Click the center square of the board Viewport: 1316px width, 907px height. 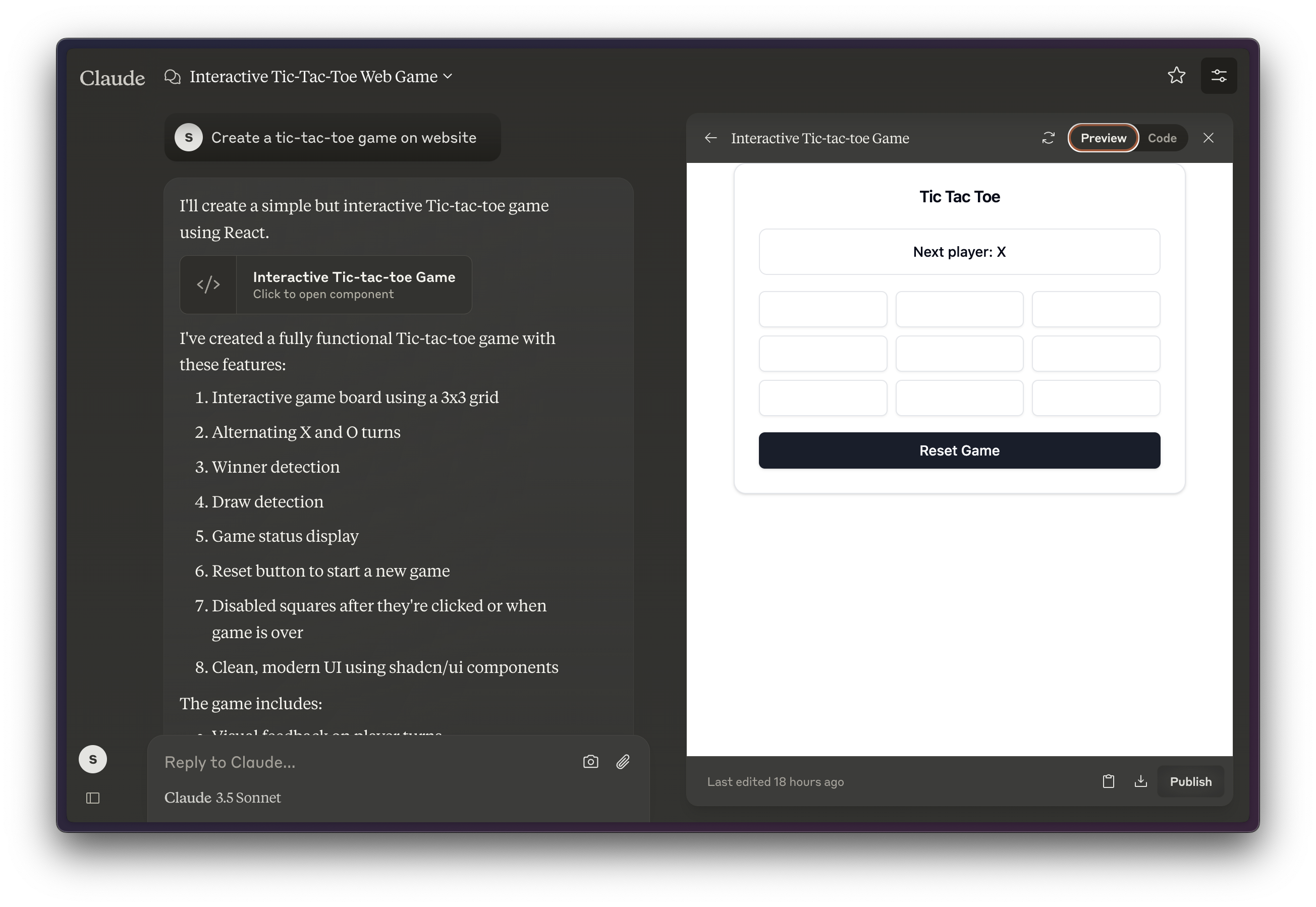point(959,354)
